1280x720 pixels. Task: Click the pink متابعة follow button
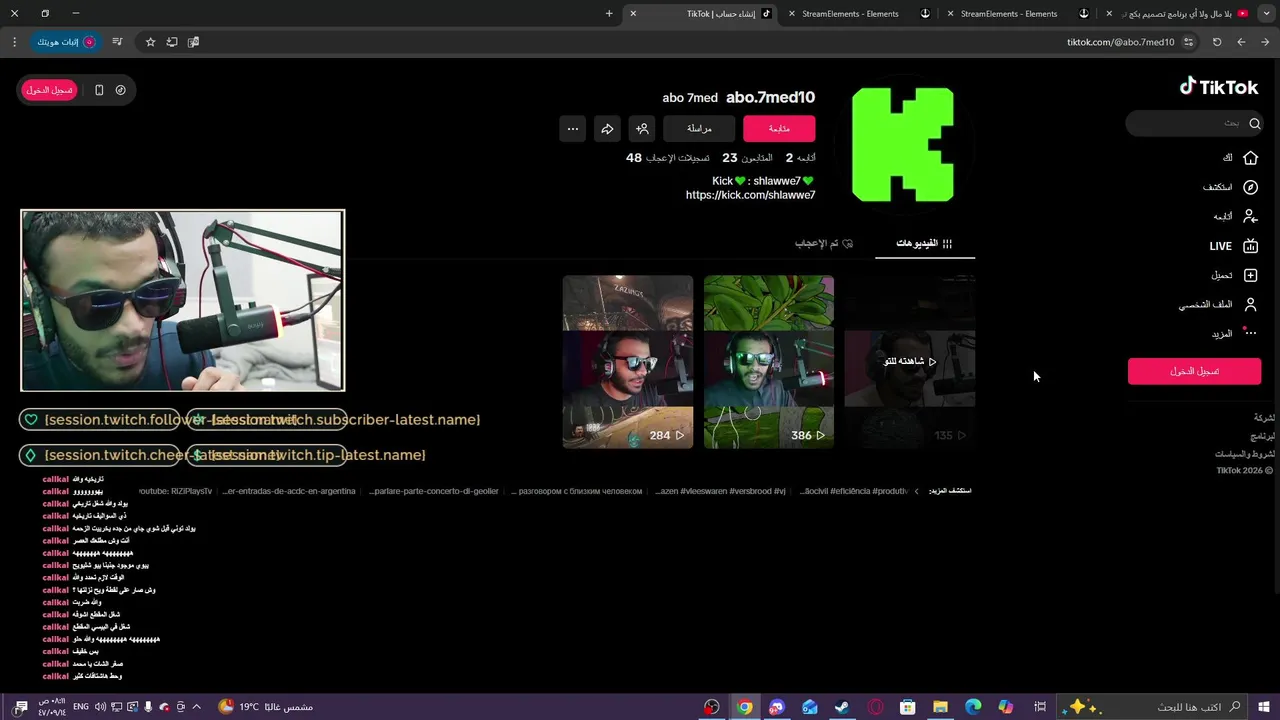tap(779, 129)
